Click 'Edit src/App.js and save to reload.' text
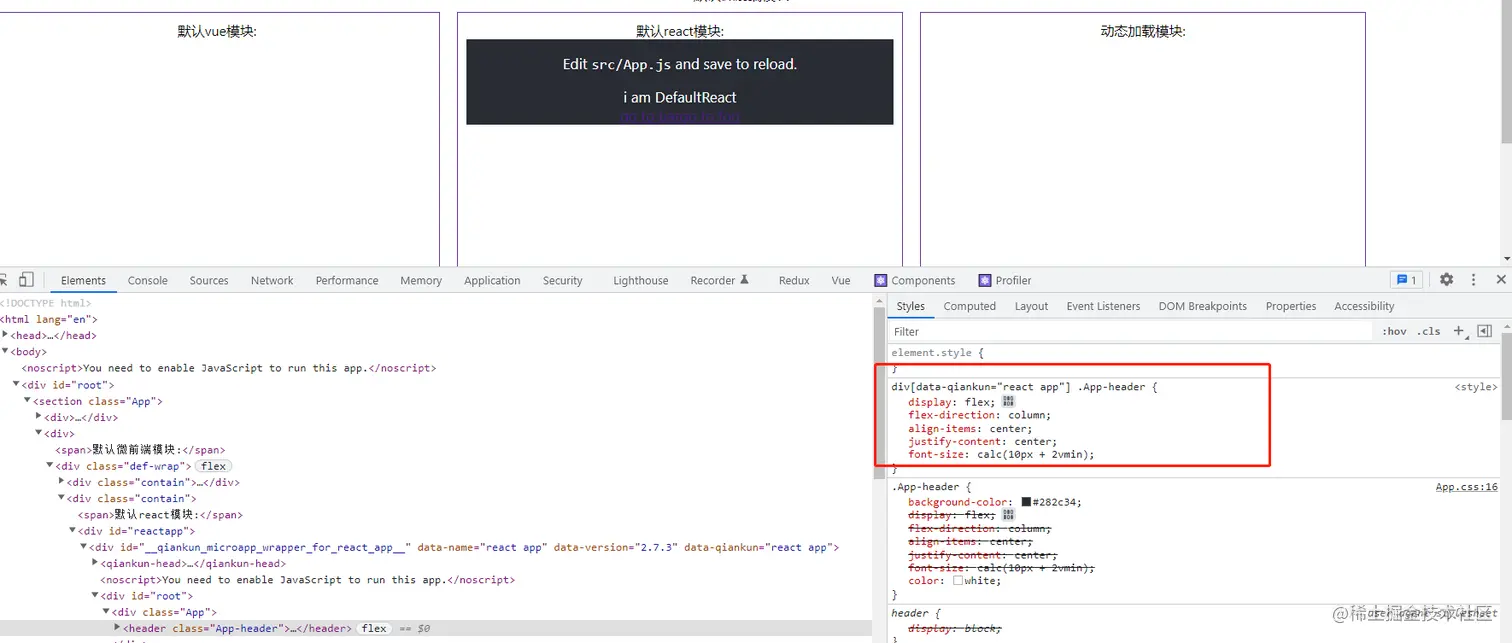This screenshot has width=1512, height=643. 680,64
